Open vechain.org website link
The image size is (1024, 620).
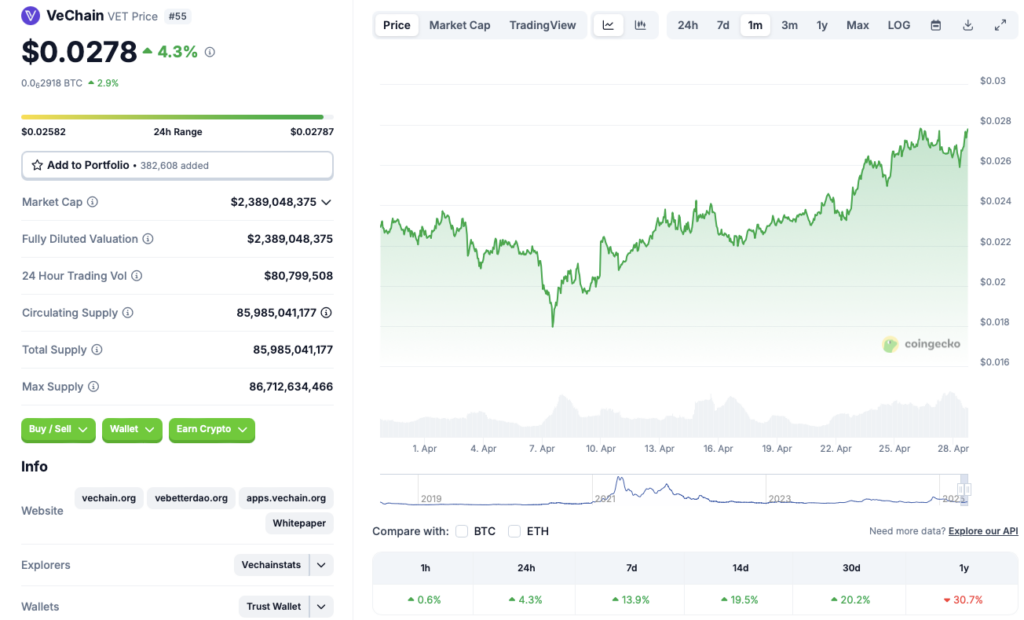coord(109,498)
